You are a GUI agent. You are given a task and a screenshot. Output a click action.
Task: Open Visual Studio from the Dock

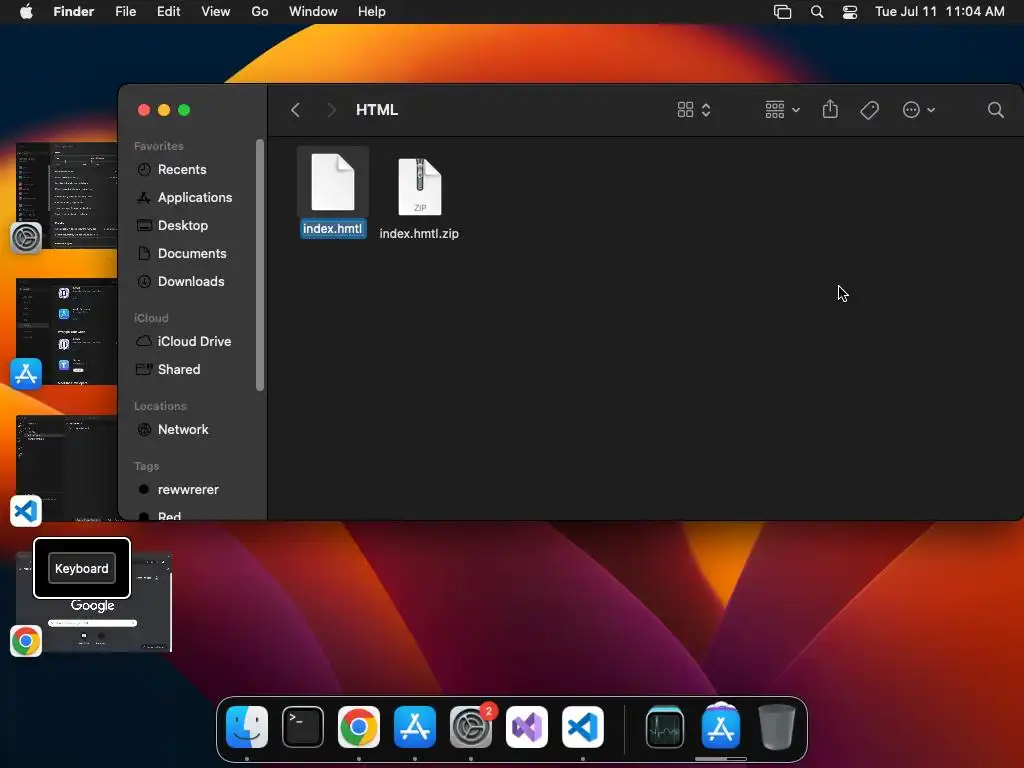(x=527, y=727)
